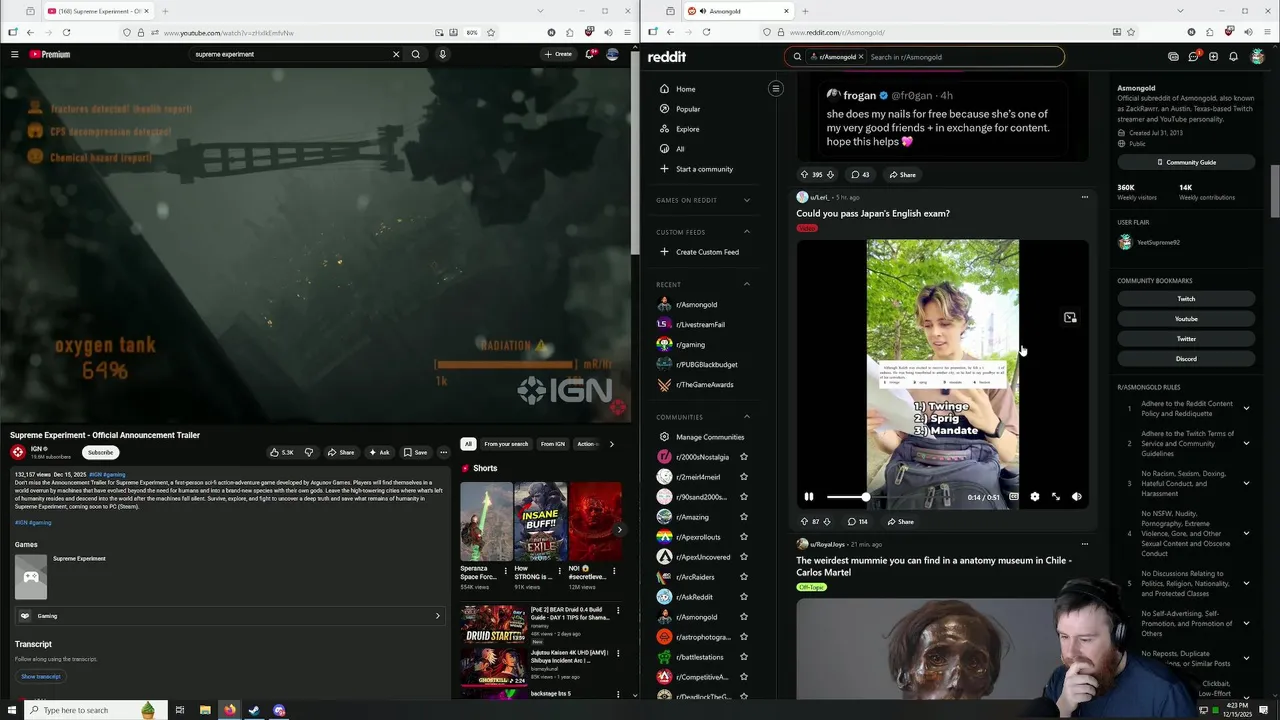This screenshot has height=720, width=1280.
Task: Collapse the Recent section
Action: pyautogui.click(x=747, y=285)
